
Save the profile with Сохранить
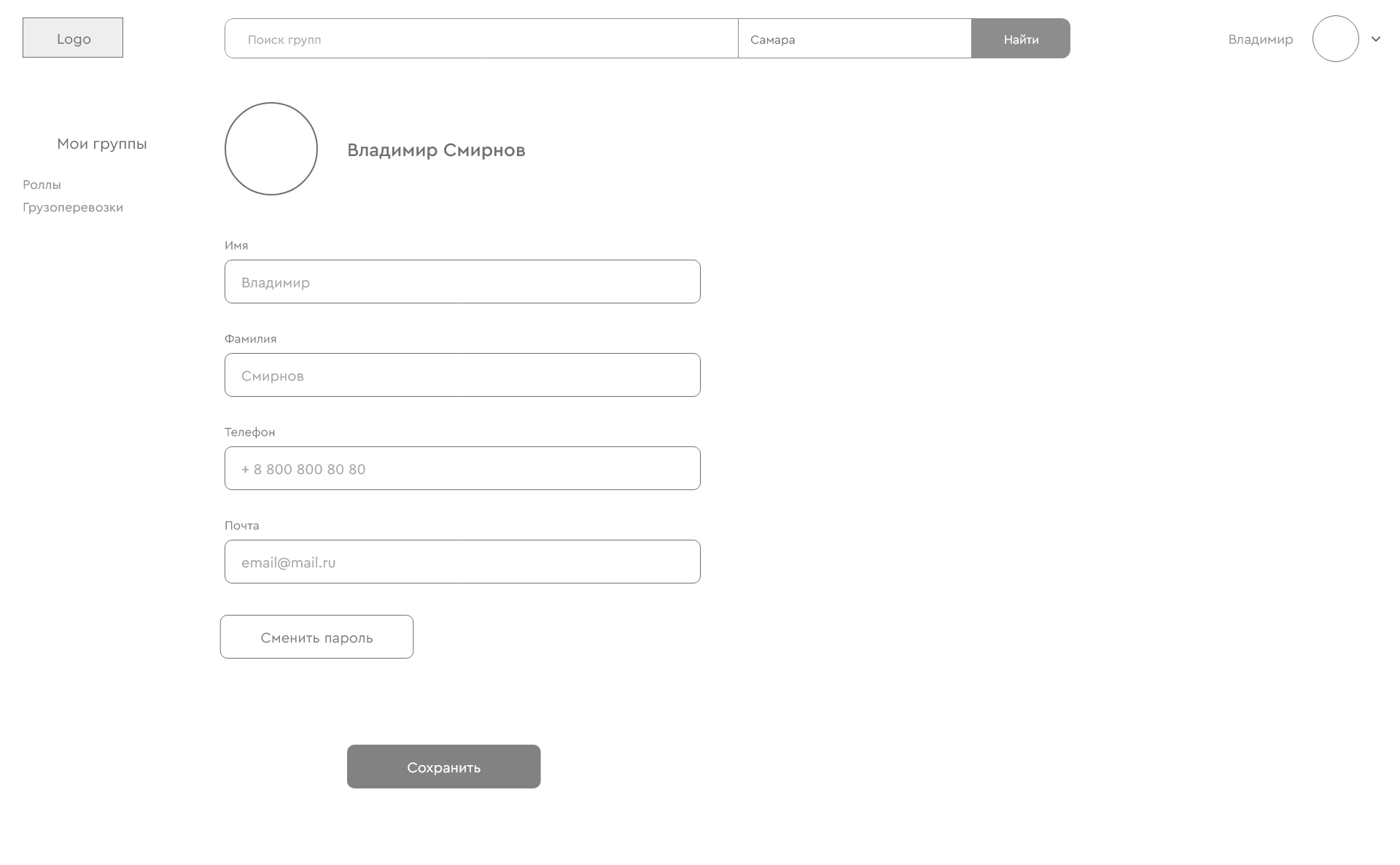pyautogui.click(x=443, y=767)
